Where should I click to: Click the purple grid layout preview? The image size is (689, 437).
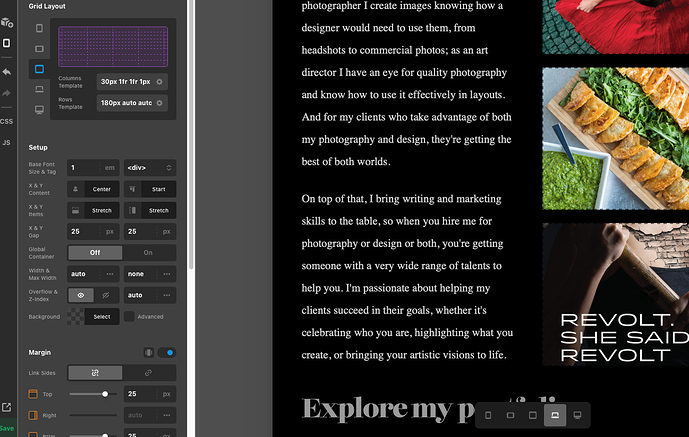coord(113,47)
